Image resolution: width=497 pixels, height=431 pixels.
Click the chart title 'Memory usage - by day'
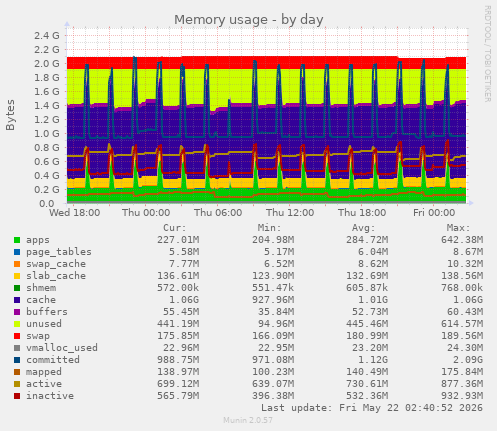pos(249,20)
